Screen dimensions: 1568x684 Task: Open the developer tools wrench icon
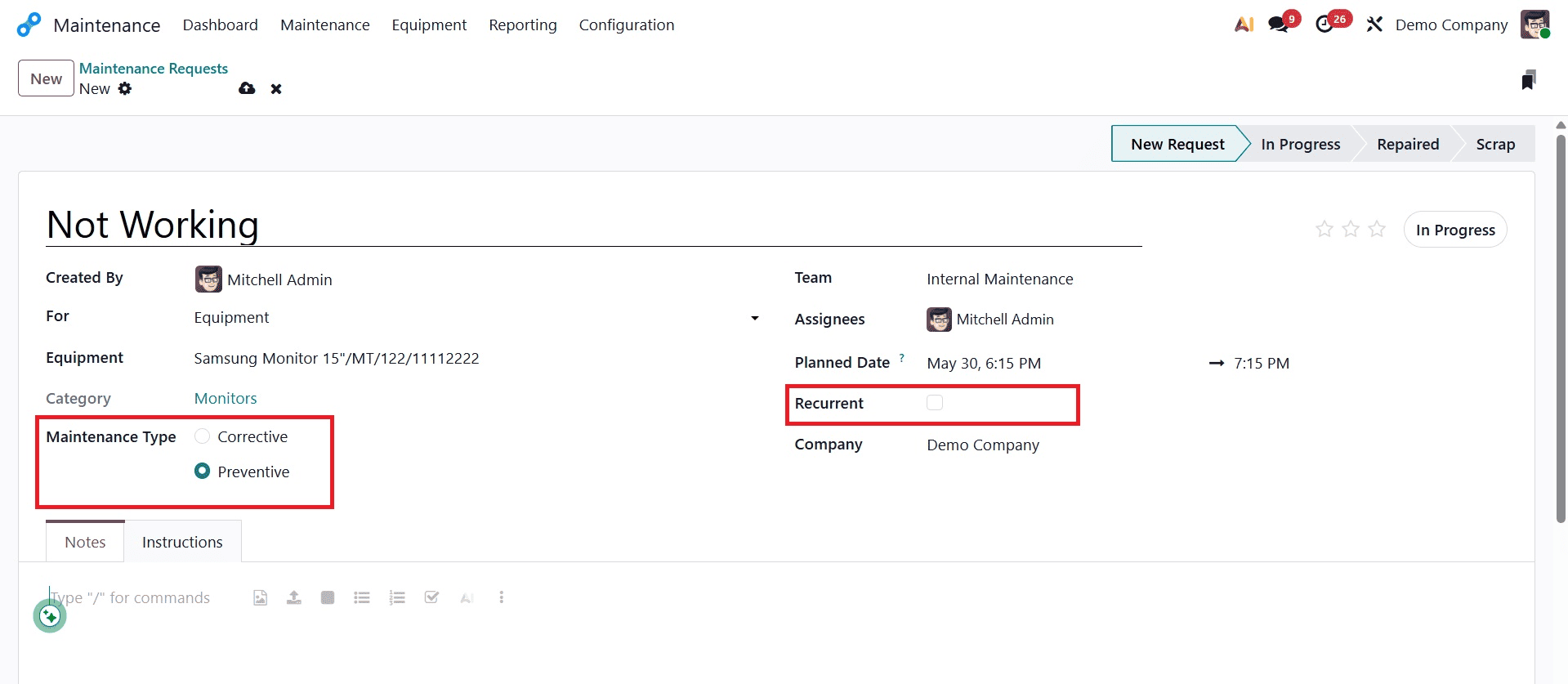pyautogui.click(x=1374, y=25)
